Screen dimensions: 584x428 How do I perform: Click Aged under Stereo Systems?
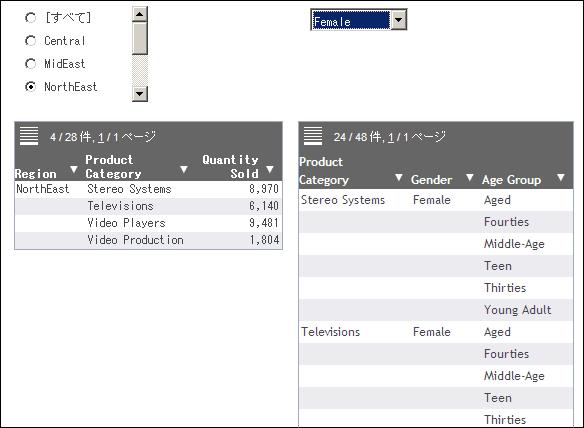pos(497,200)
